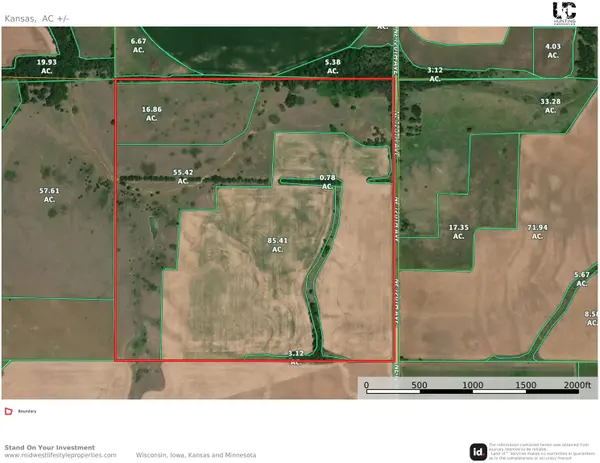The width and height of the screenshot is (600, 463).
Task: Click 'Wisconsin, Iowa, Kansas and Minnesota' text
Action: pyautogui.click(x=196, y=455)
